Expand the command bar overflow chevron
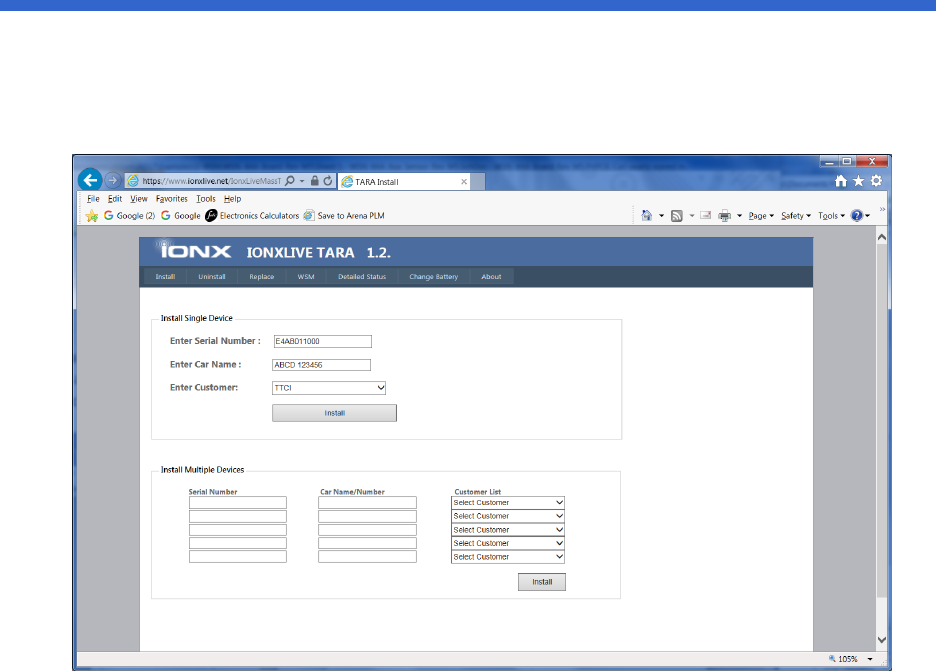Viewport: 936px width, 671px height. pos(882,210)
